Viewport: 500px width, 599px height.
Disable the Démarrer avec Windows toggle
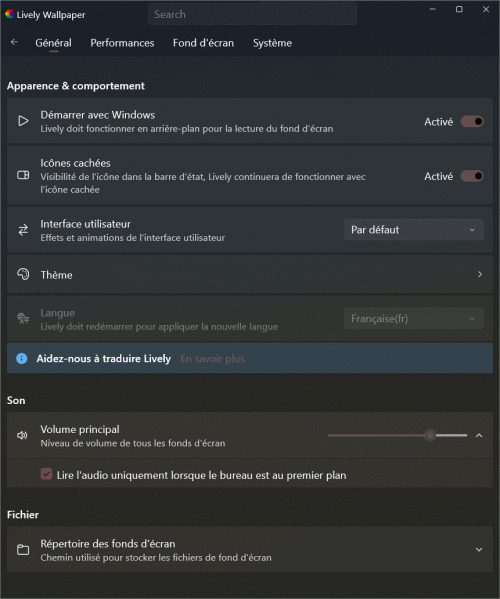tap(472, 121)
